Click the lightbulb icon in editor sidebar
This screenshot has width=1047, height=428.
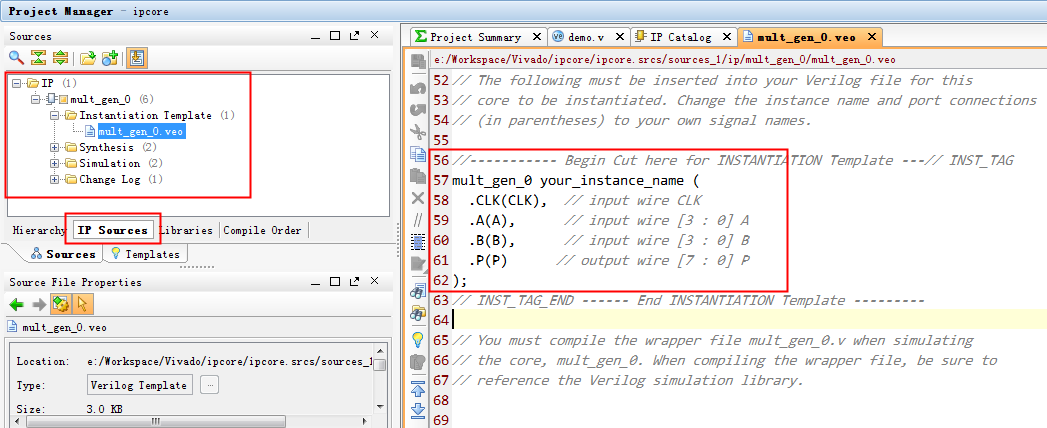tap(418, 339)
